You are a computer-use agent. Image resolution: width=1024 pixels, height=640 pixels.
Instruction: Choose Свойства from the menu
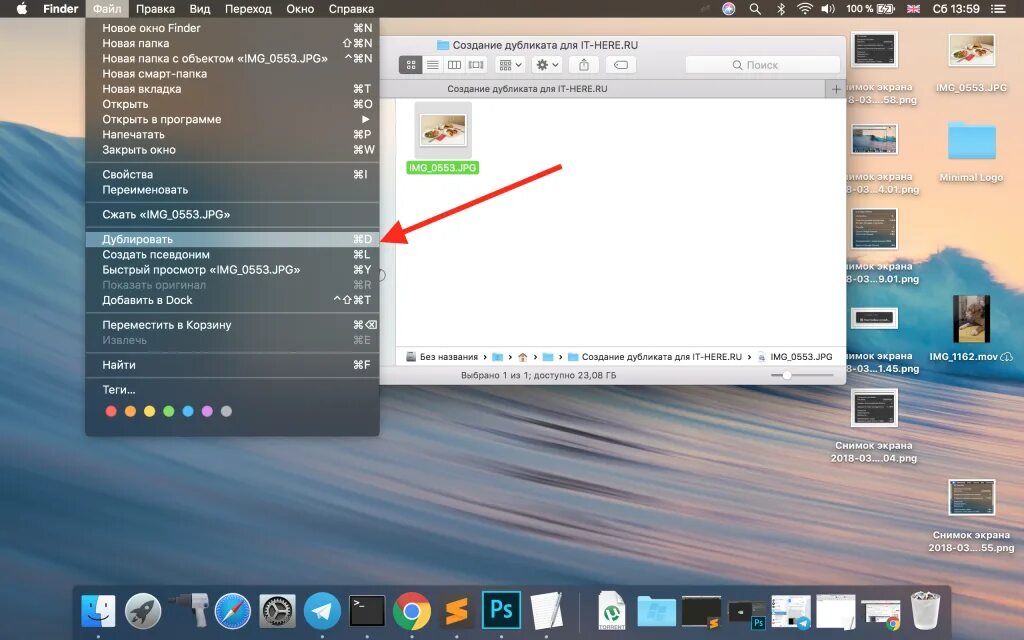(x=232, y=174)
